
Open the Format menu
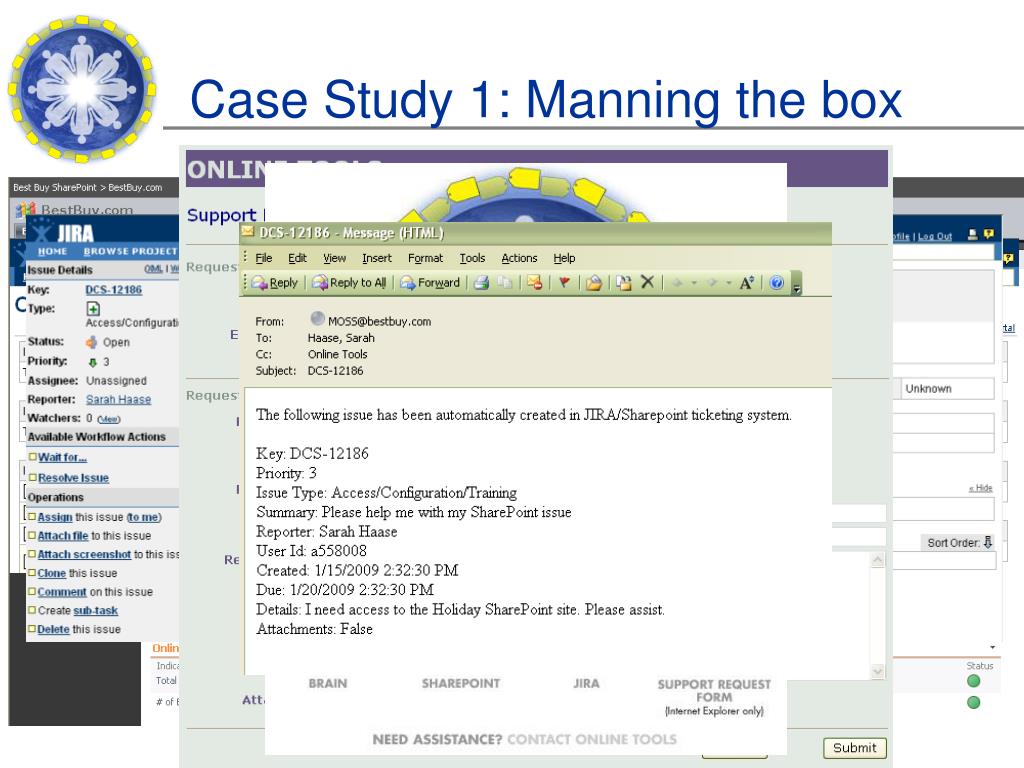pyautogui.click(x=425, y=258)
